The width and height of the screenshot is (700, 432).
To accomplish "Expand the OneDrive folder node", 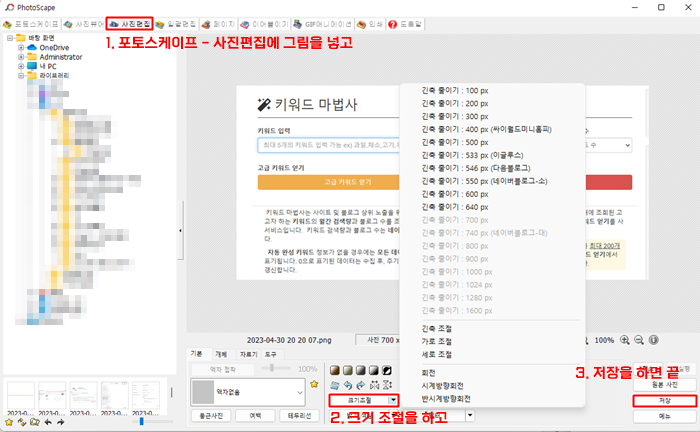I will click(21, 47).
